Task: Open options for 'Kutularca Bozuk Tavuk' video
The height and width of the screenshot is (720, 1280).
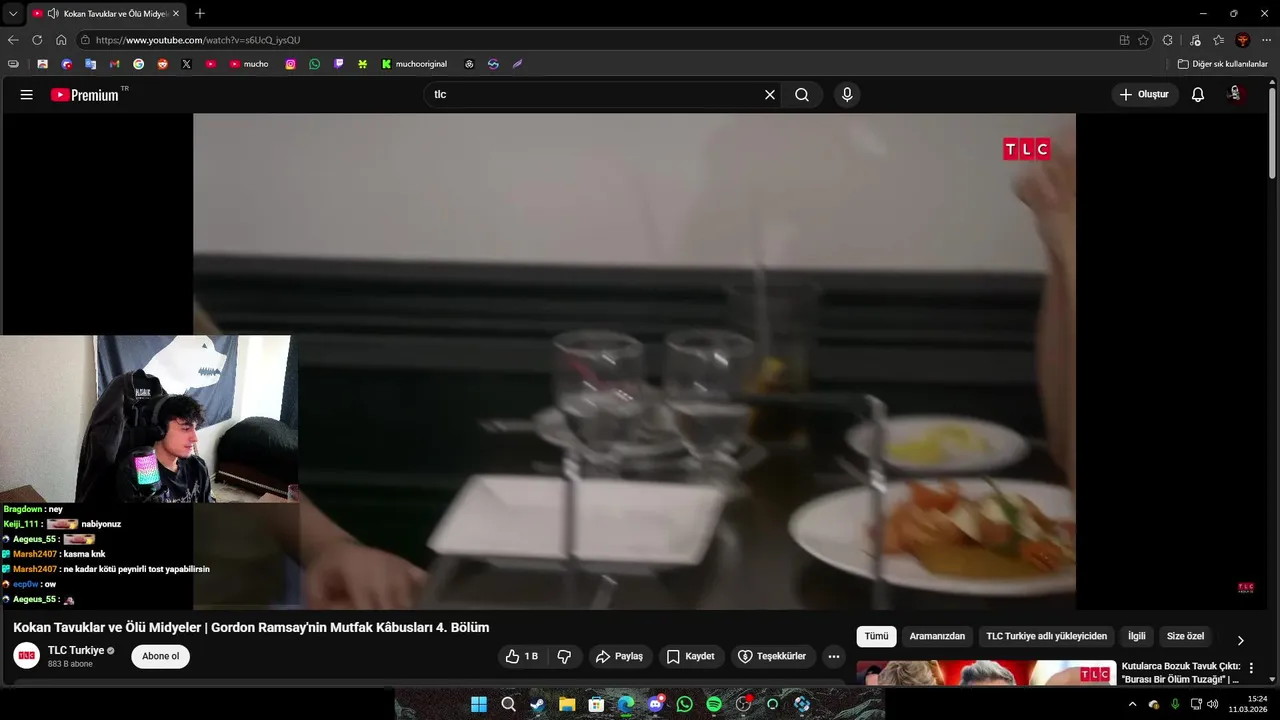Action: (1250, 668)
